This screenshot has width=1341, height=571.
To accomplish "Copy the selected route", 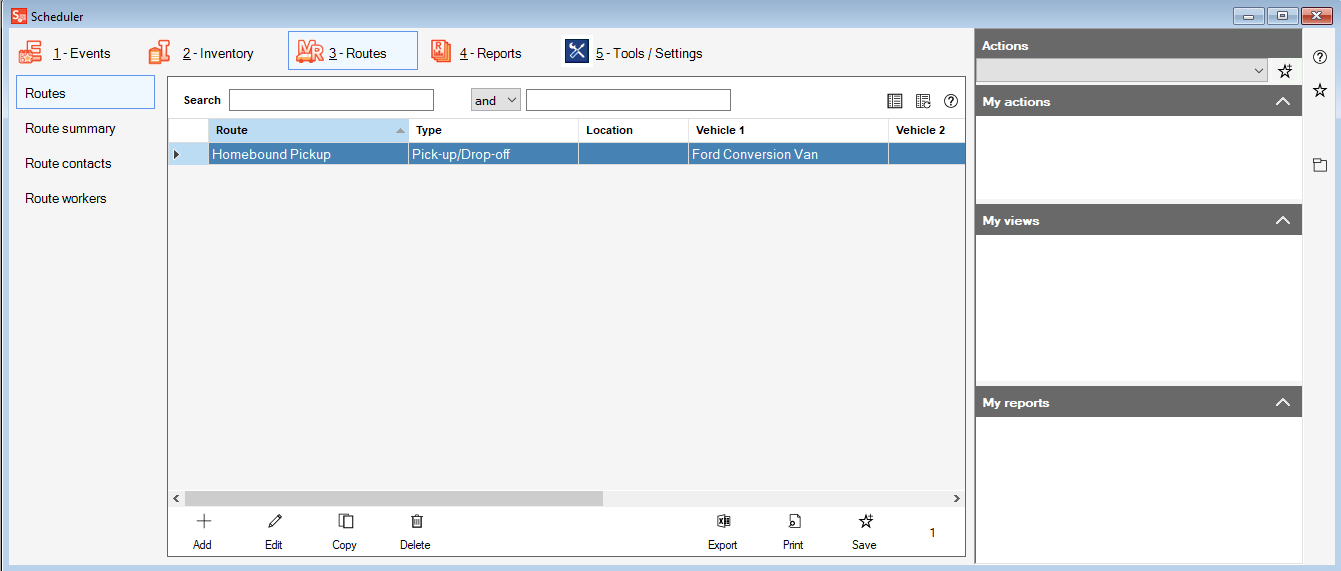I will (345, 522).
